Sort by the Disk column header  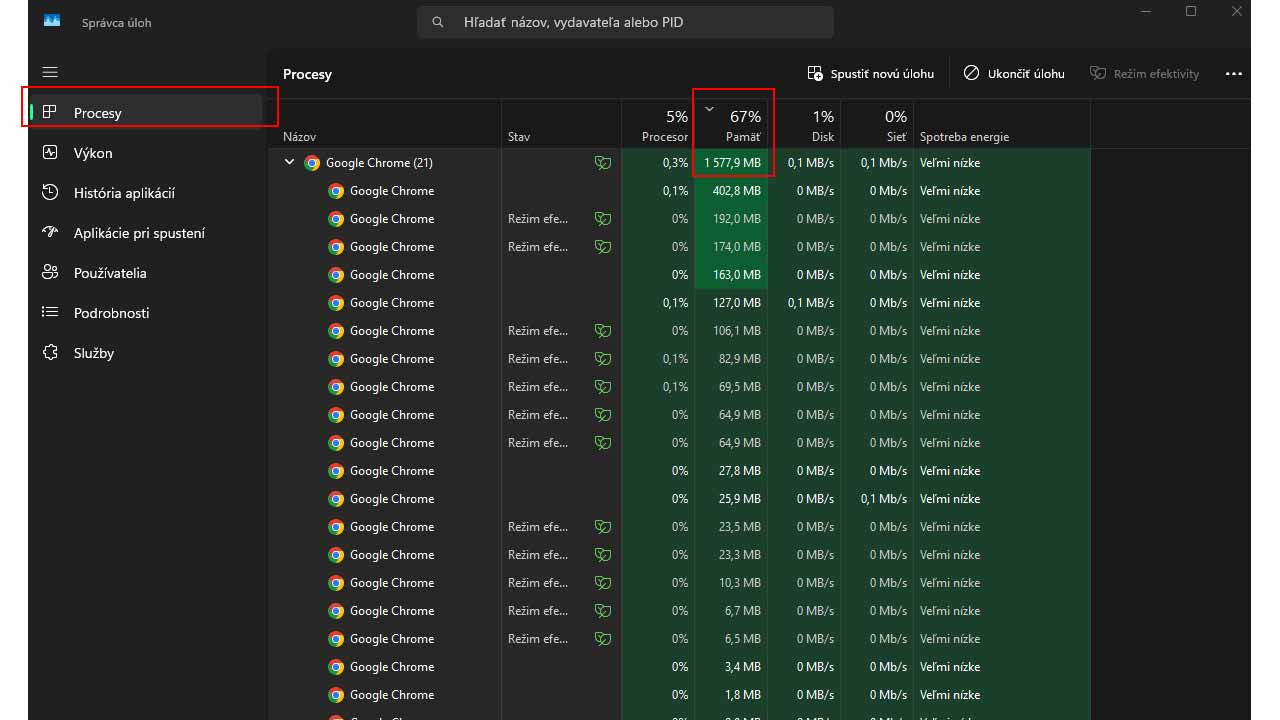[x=804, y=124]
